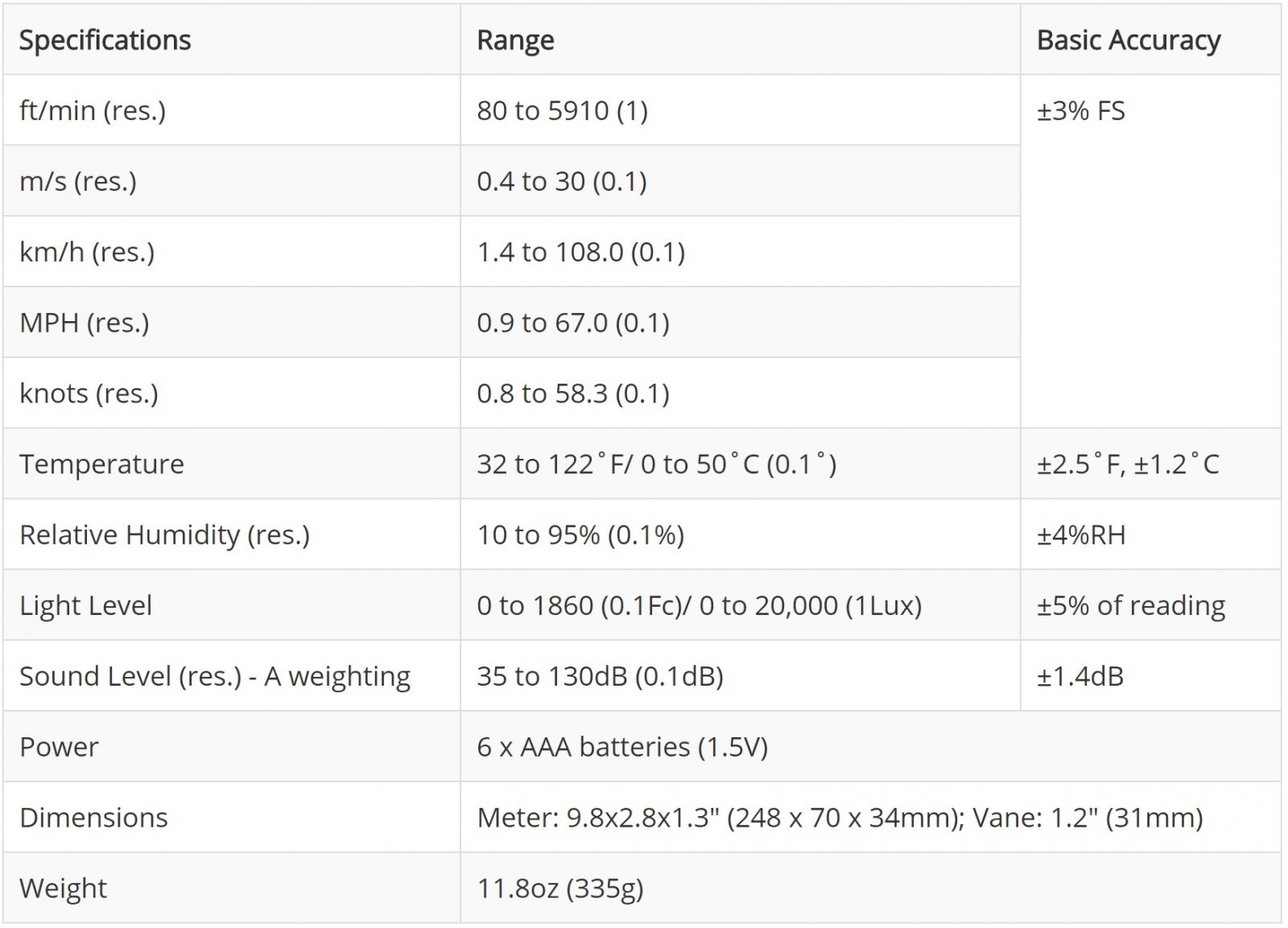Click the 35 to 130dB (0.1dB) range
The height and width of the screenshot is (928, 1288).
click(600, 676)
